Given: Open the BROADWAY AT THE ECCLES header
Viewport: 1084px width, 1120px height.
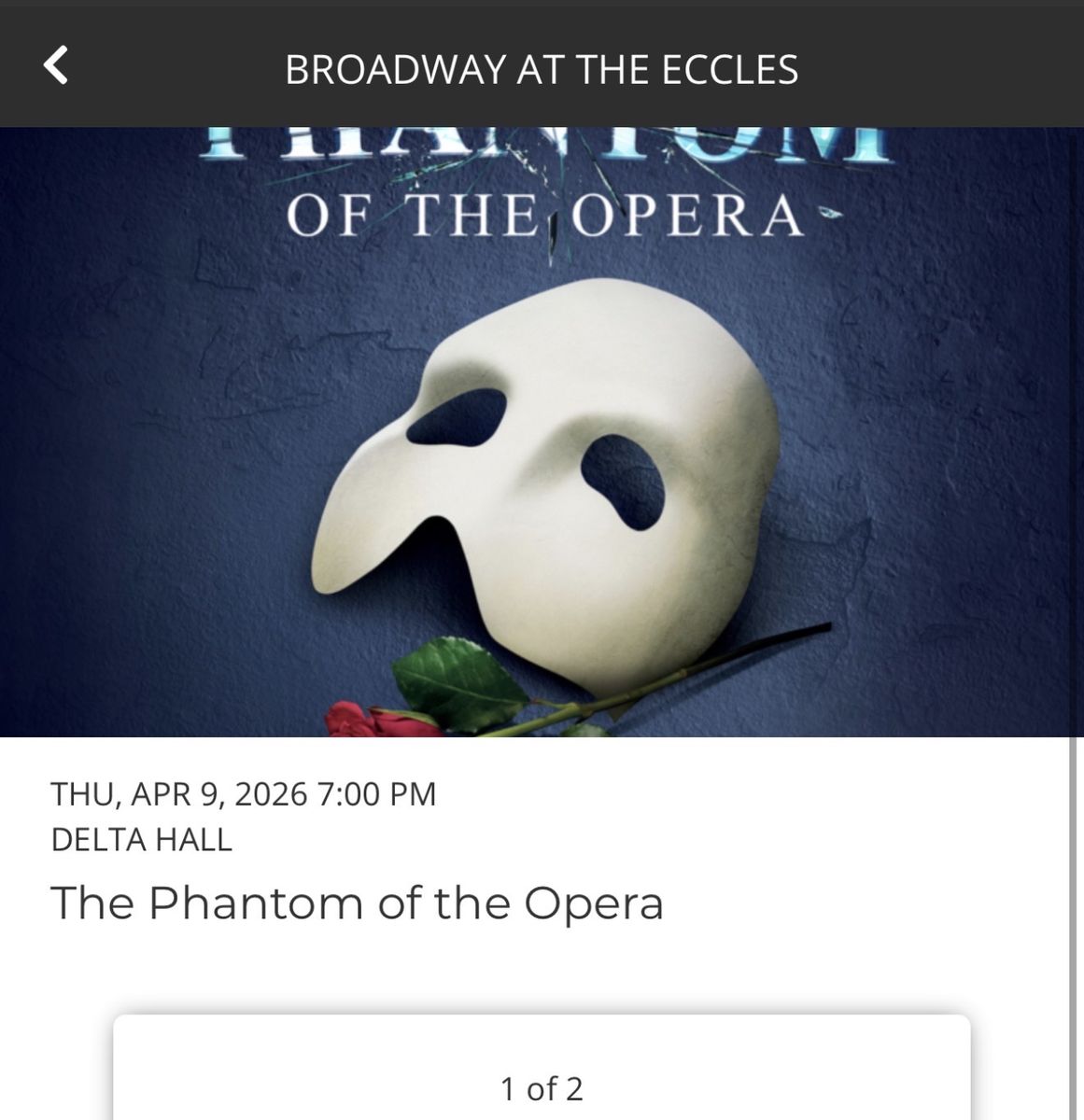Looking at the screenshot, I should pos(542,69).
